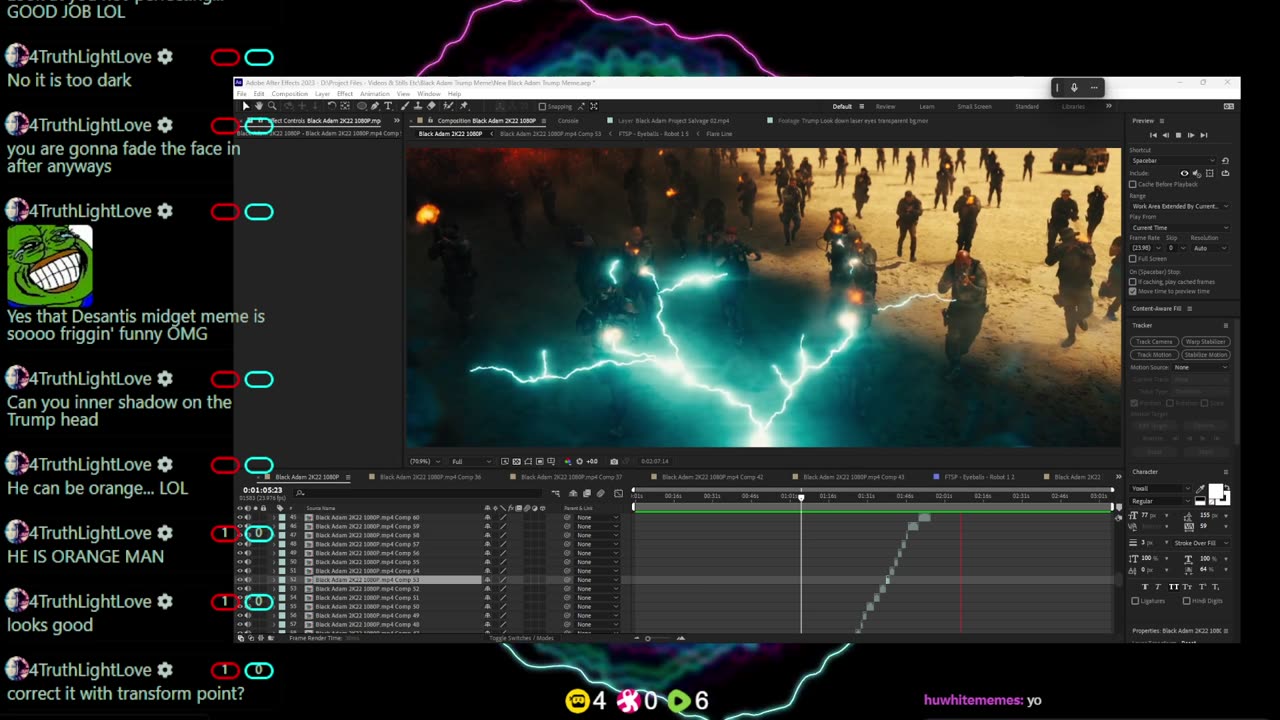Select the Pen tool
The width and height of the screenshot is (1280, 720).
[x=375, y=106]
